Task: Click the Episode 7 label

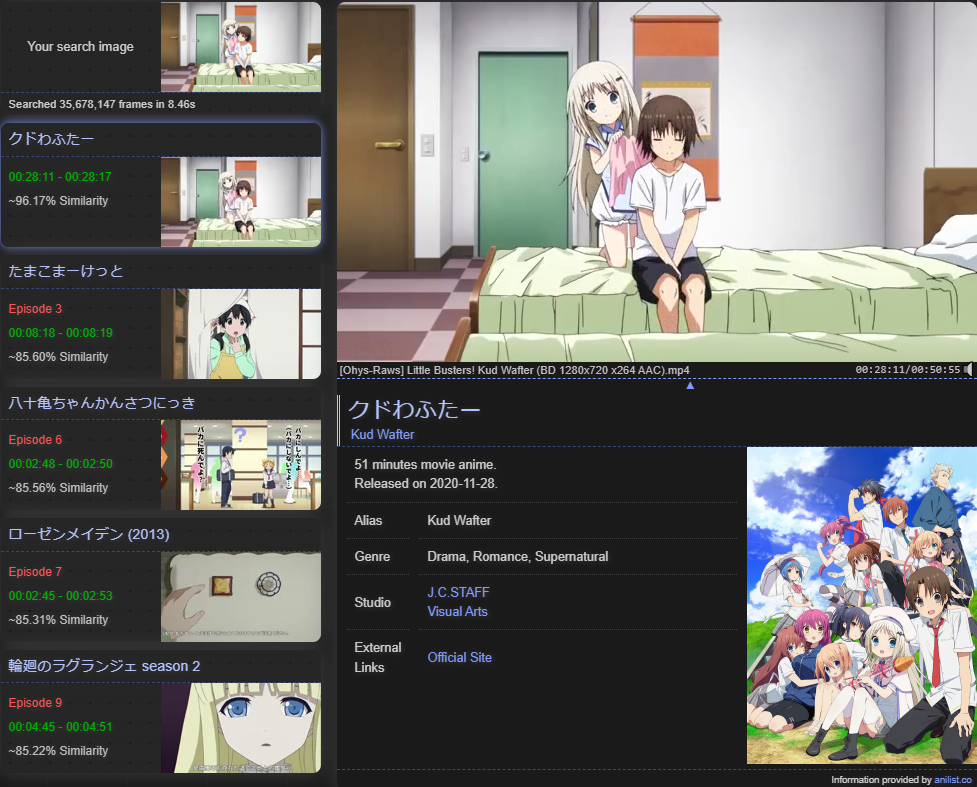Action: coord(35,571)
